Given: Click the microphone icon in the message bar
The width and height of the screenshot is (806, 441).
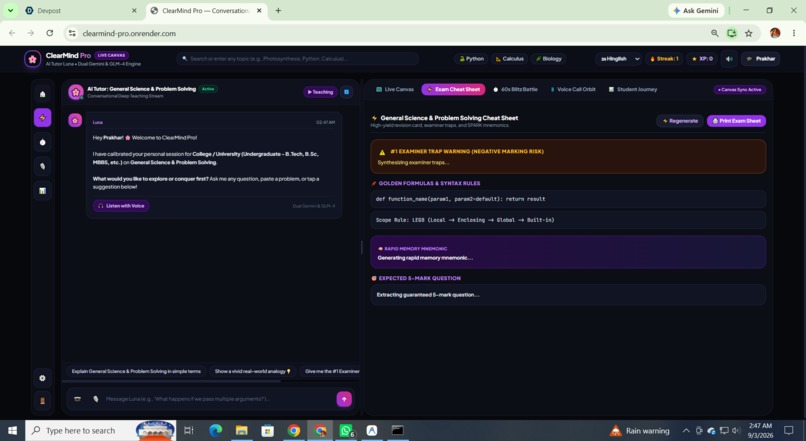Looking at the screenshot, I should click(x=95, y=399).
